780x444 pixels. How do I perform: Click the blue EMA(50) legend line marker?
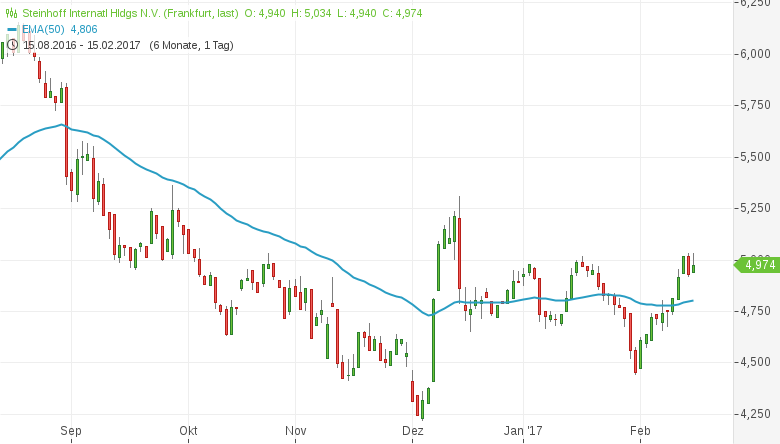click(12, 29)
